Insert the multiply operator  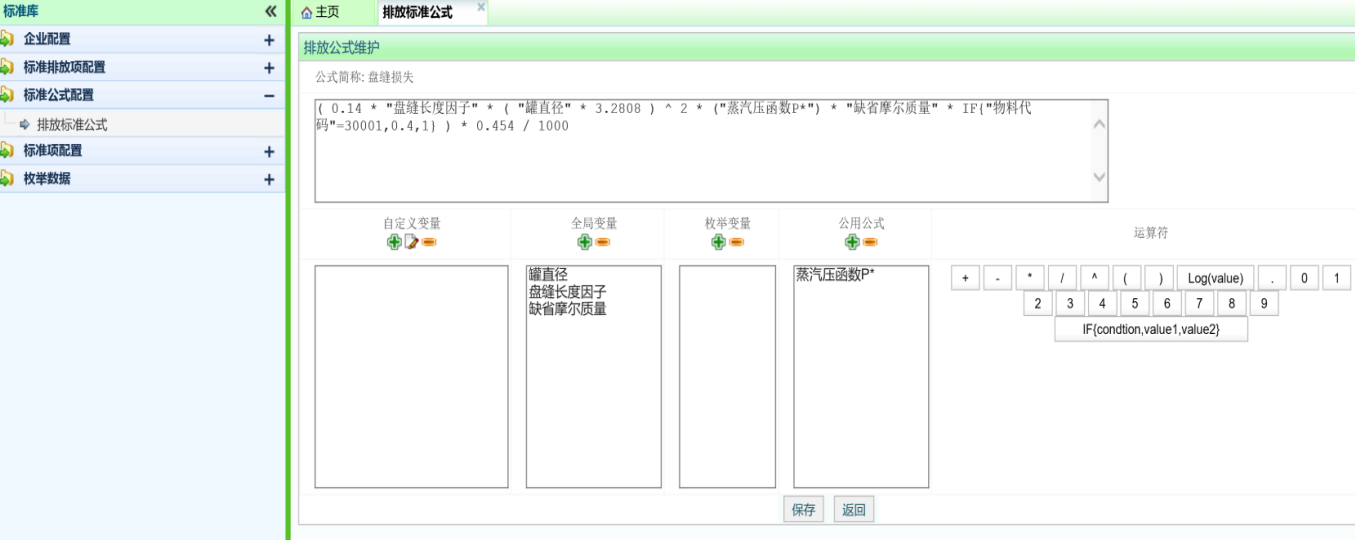1030,278
